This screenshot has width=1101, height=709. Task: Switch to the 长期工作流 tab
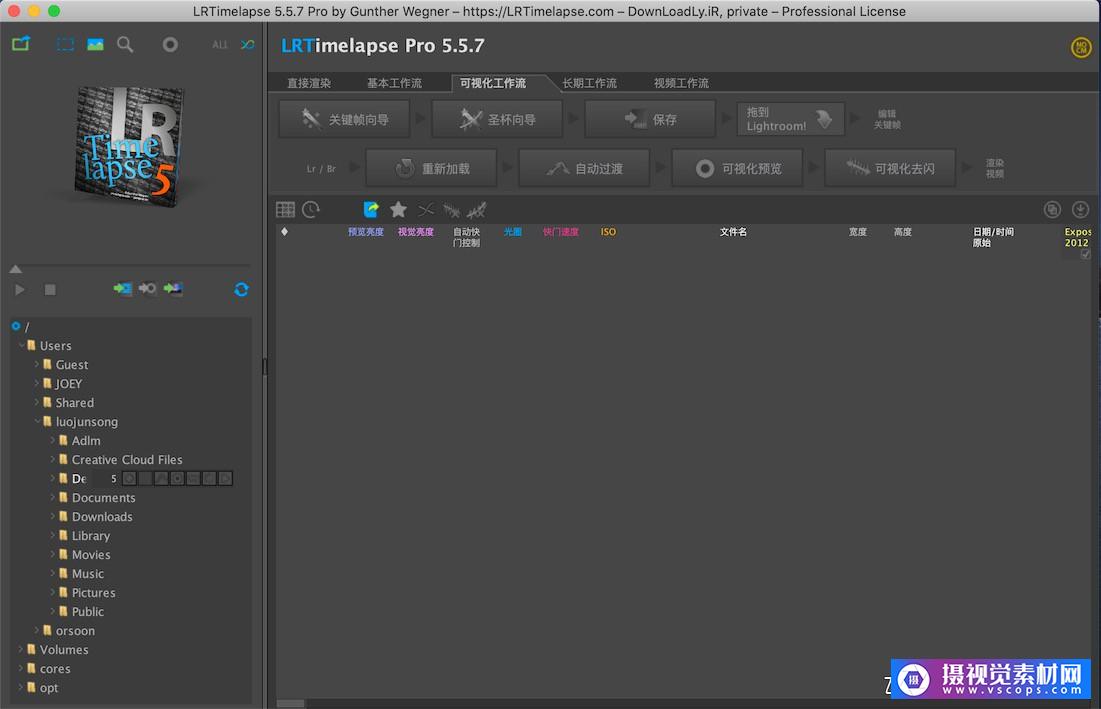[x=590, y=83]
